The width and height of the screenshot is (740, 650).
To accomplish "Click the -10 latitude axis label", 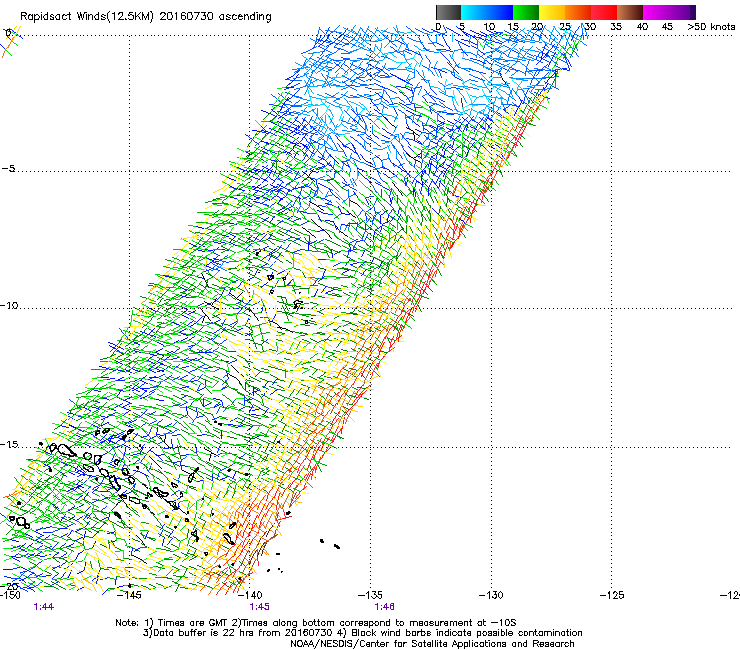I will coord(9,305).
